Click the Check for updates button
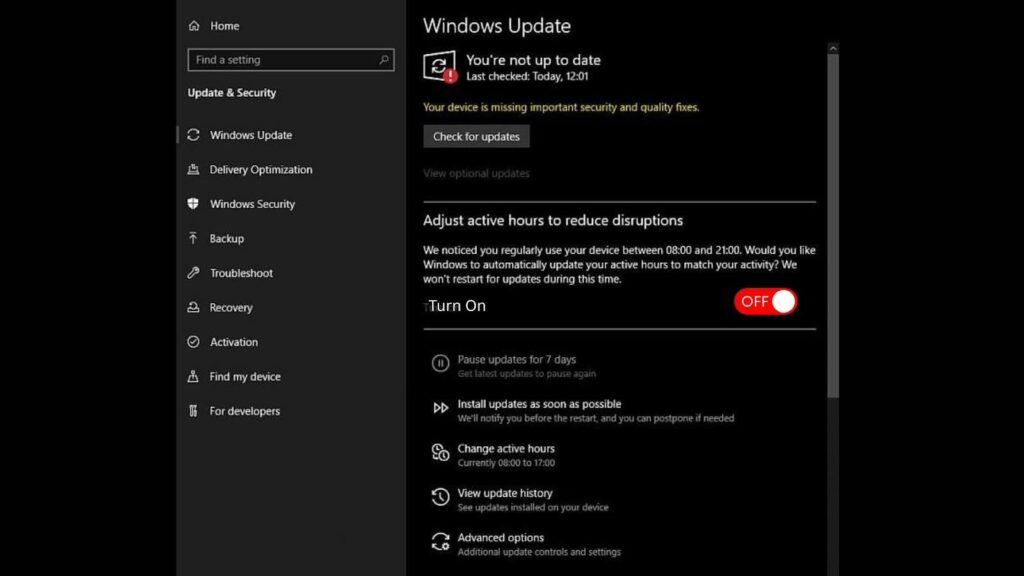 pos(476,136)
